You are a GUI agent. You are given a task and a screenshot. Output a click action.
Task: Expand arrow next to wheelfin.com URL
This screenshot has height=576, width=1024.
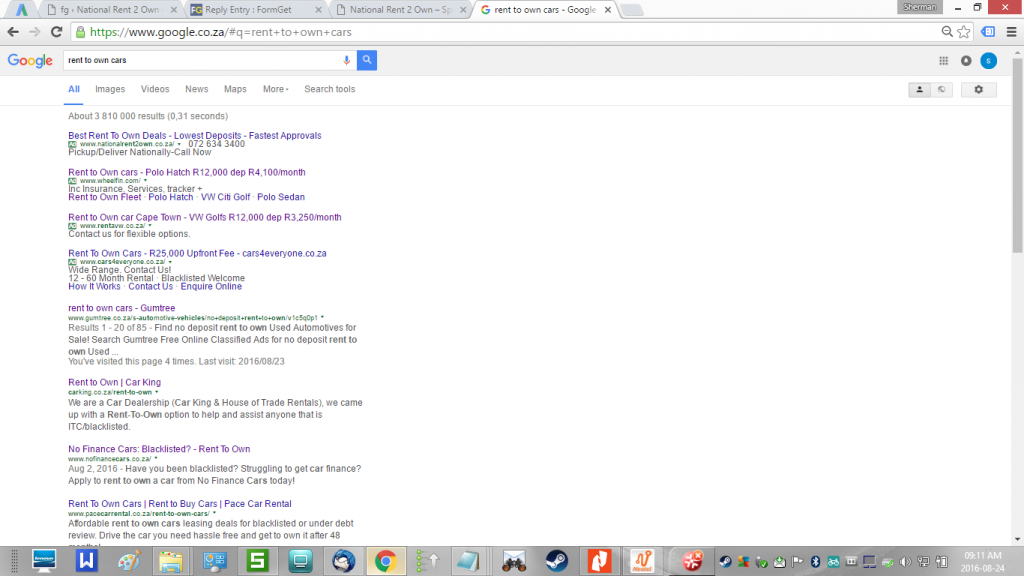pos(145,181)
